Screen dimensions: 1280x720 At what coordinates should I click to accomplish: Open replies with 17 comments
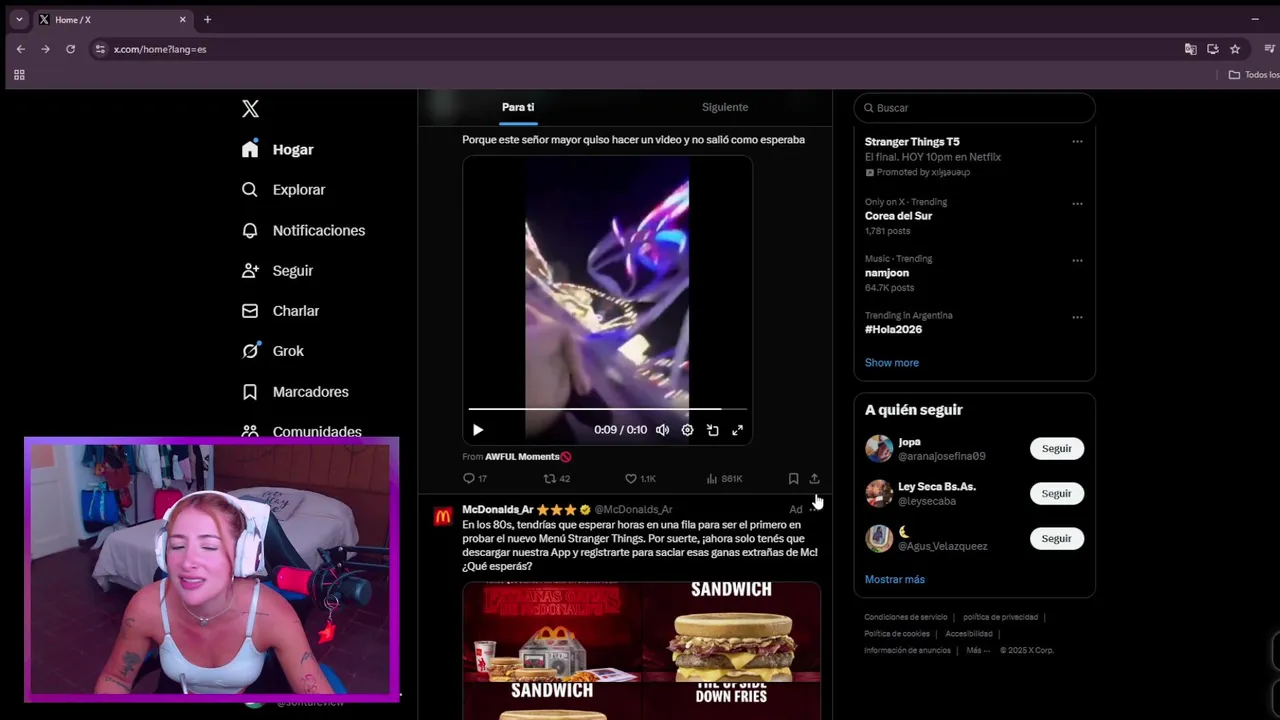[x=475, y=479]
